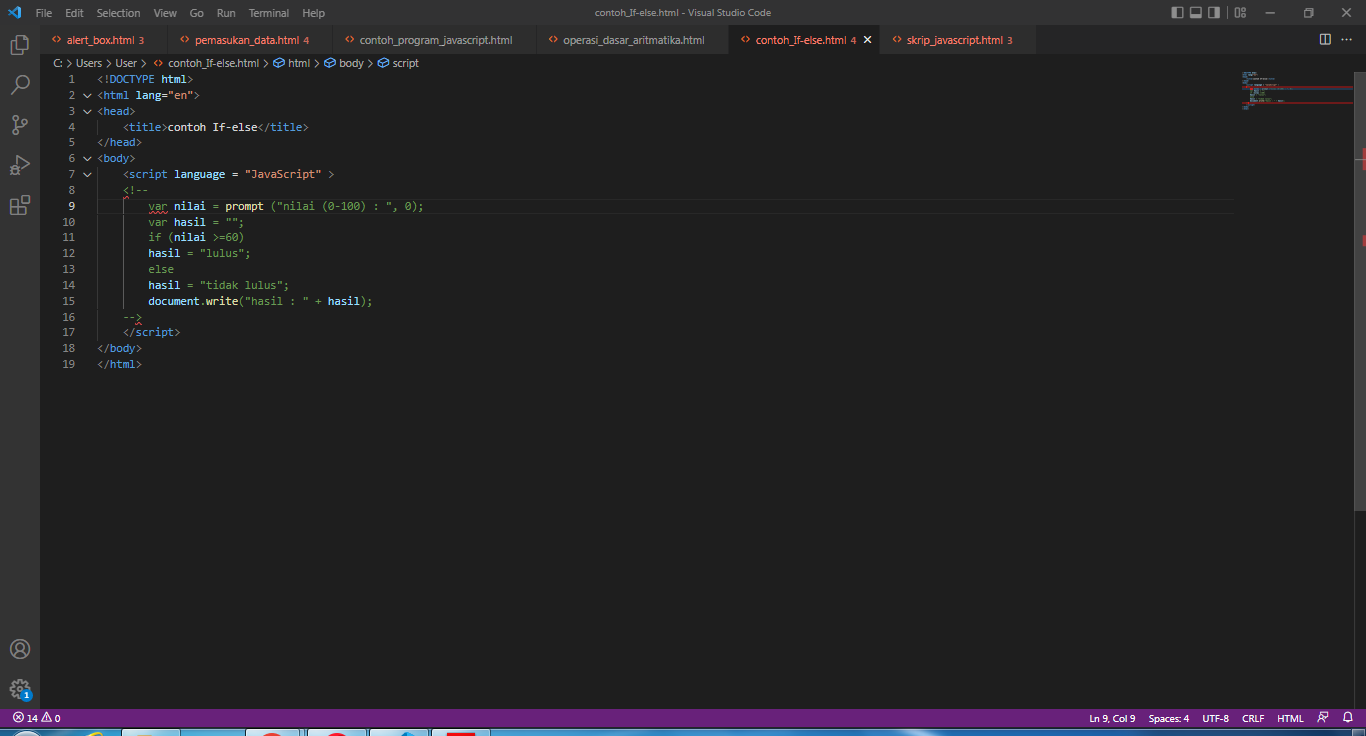Viewport: 1366px width, 736px height.
Task: Select the Run and Debug icon
Action: (x=20, y=164)
